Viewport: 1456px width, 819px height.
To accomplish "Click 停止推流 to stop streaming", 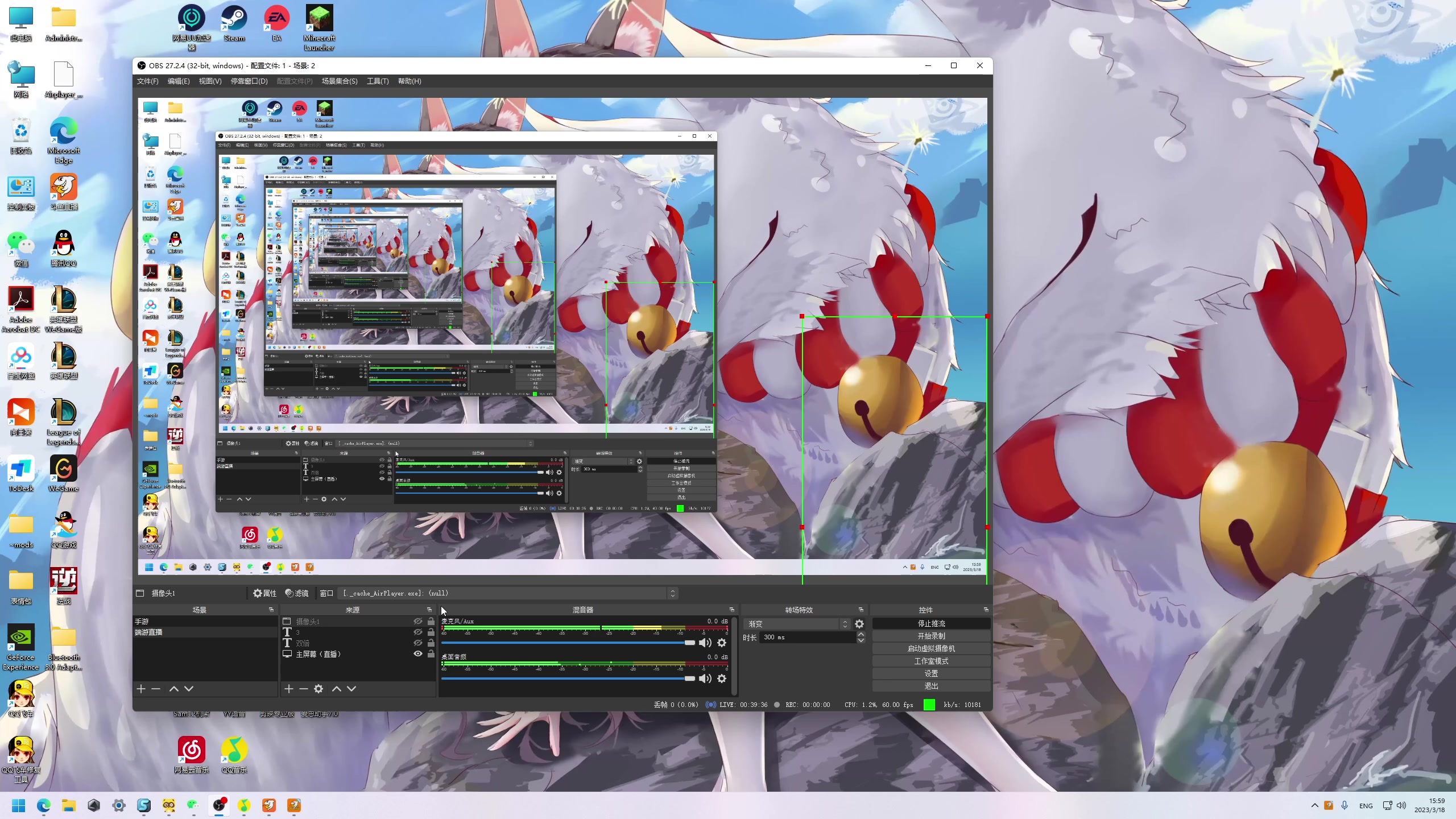I will (931, 624).
